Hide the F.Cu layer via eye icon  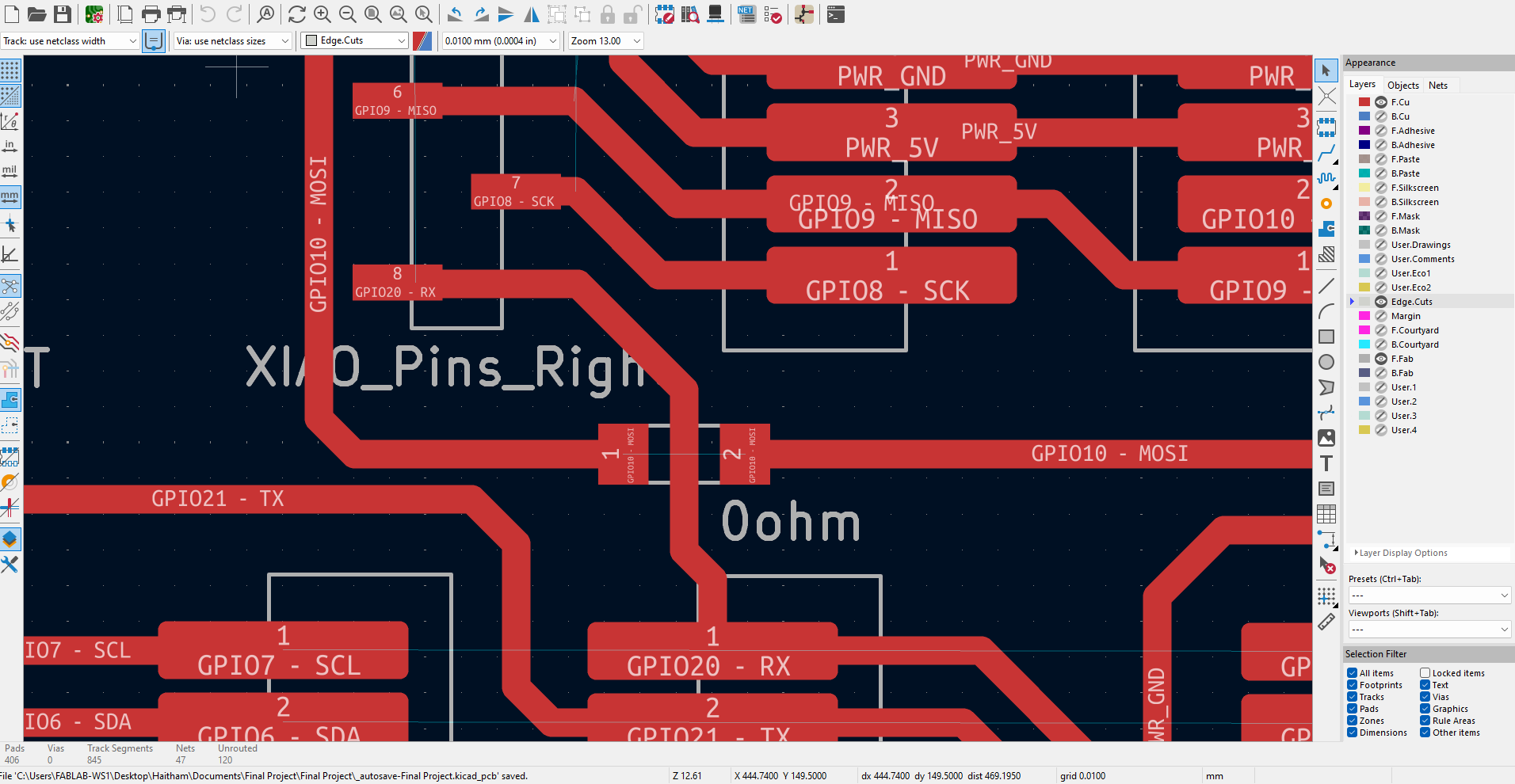tap(1381, 102)
